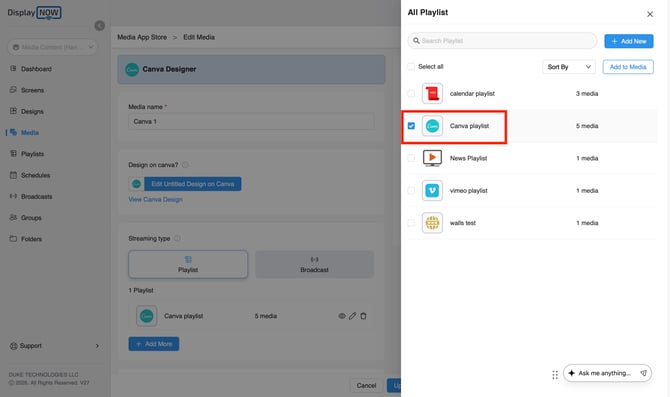The image size is (670, 397).
Task: Click the 3 media count text
Action: point(587,94)
